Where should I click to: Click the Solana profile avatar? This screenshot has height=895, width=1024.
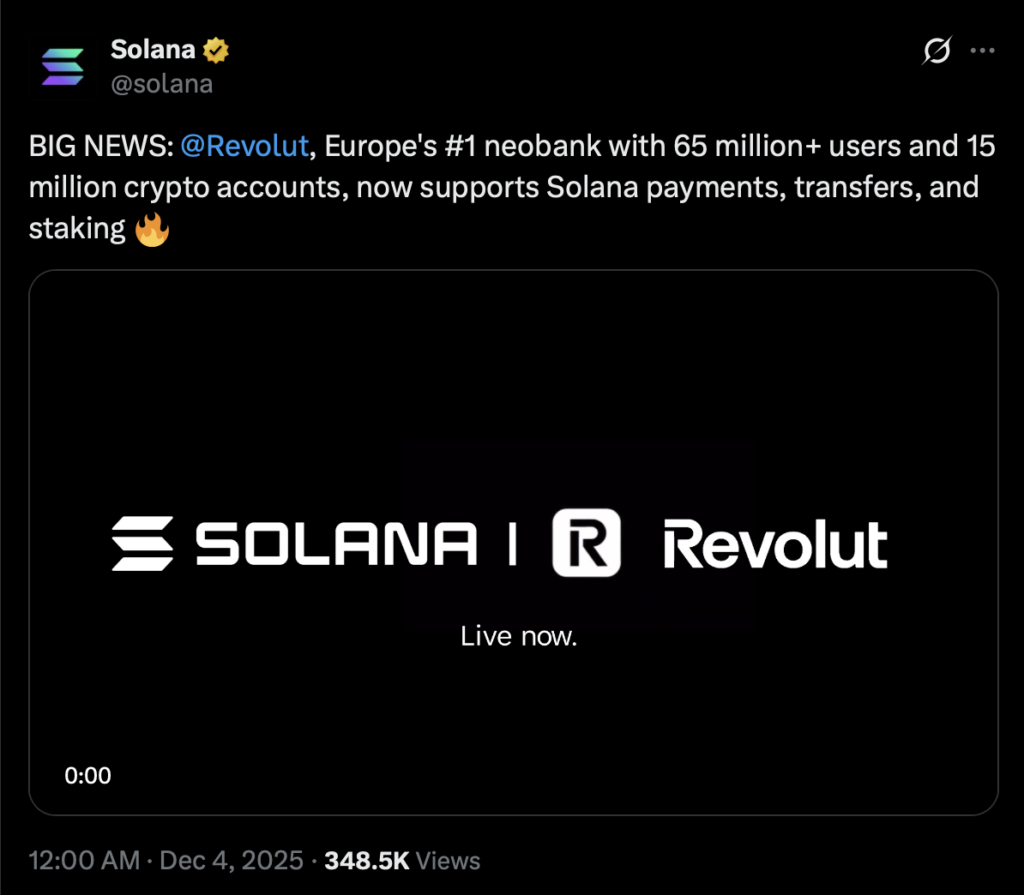[x=63, y=64]
